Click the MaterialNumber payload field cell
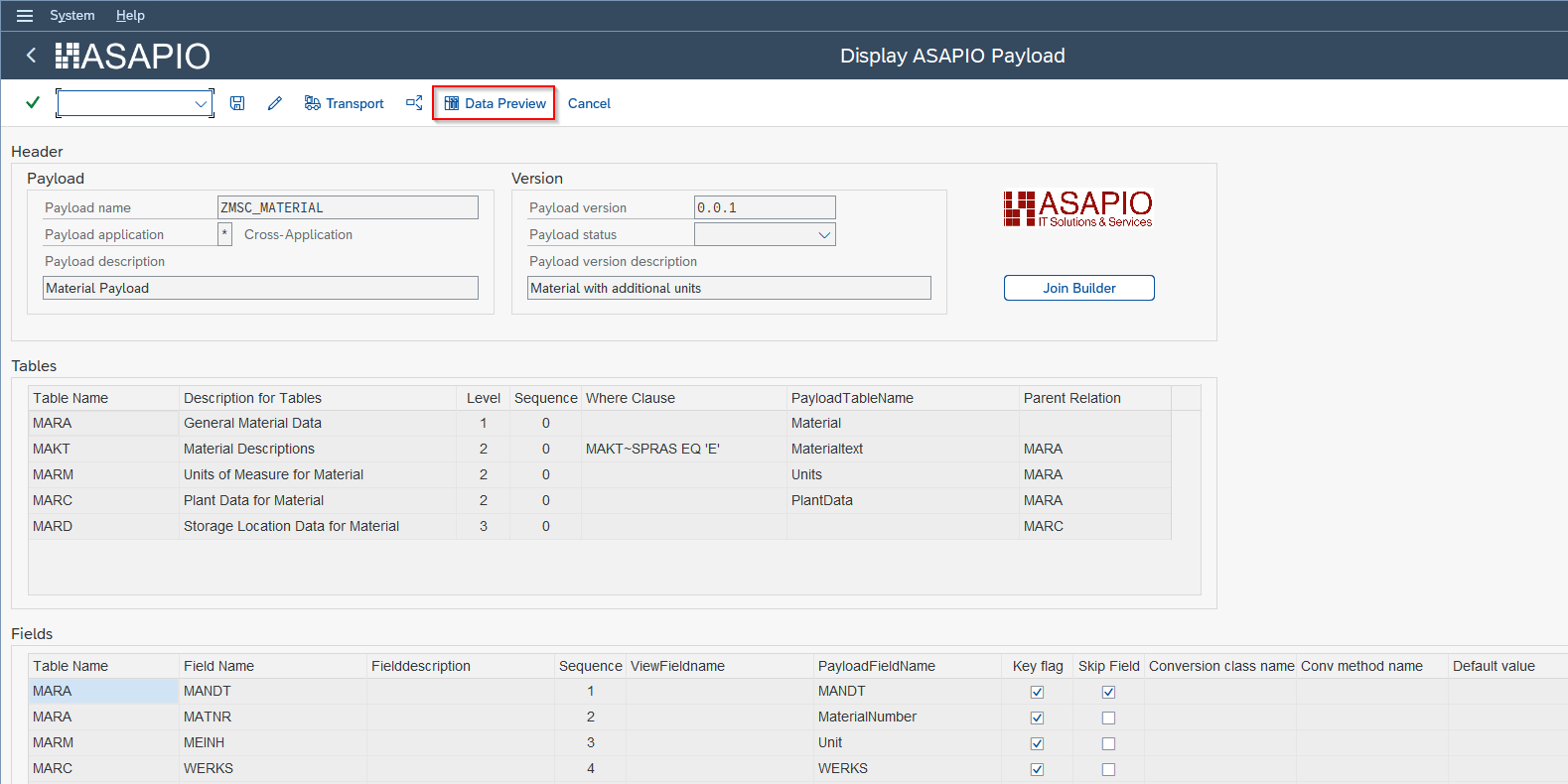This screenshot has width=1568, height=784. [908, 717]
